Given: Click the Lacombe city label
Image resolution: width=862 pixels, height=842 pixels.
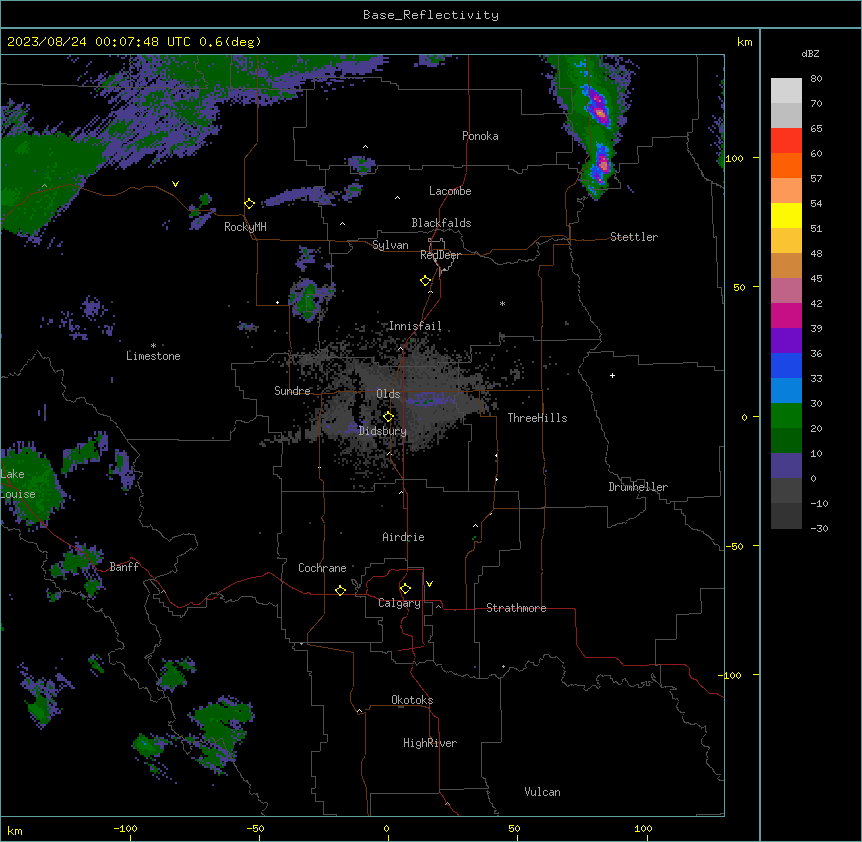Looking at the screenshot, I should tap(450, 191).
